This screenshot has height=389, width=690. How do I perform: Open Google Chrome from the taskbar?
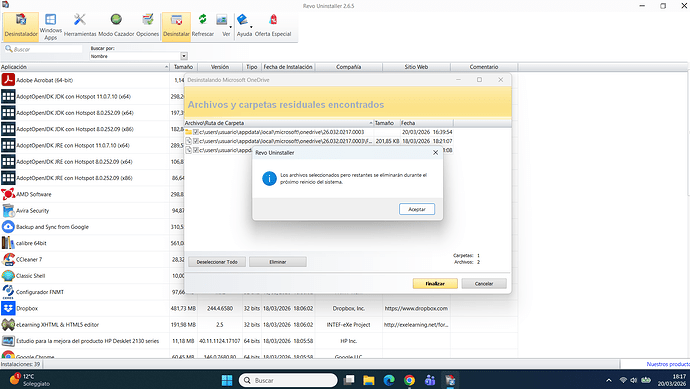click(409, 380)
